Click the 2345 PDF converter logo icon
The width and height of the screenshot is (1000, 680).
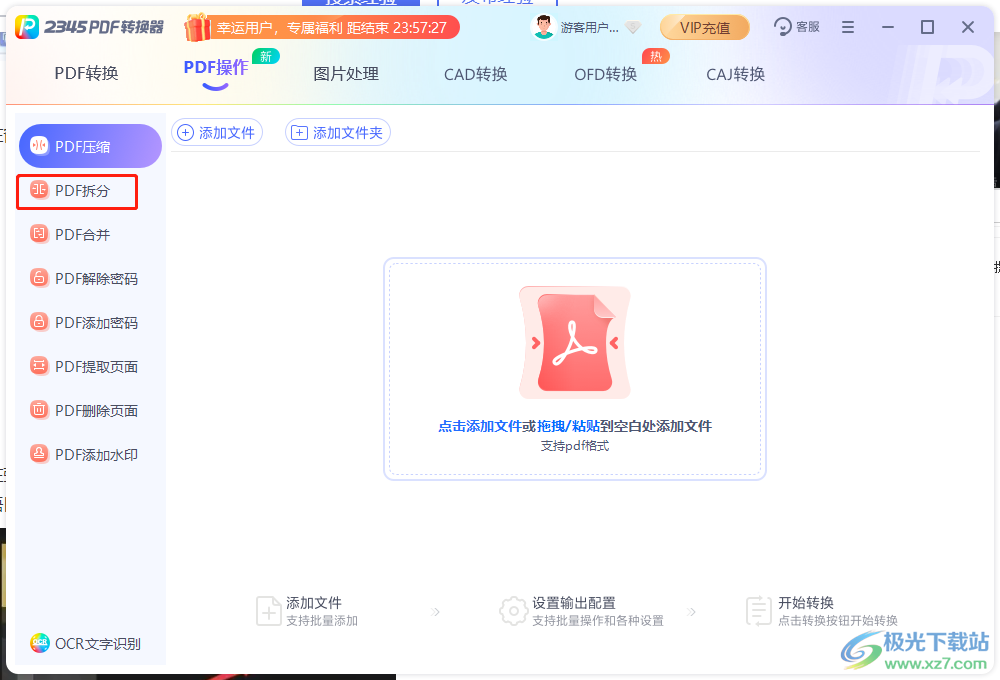coord(27,27)
